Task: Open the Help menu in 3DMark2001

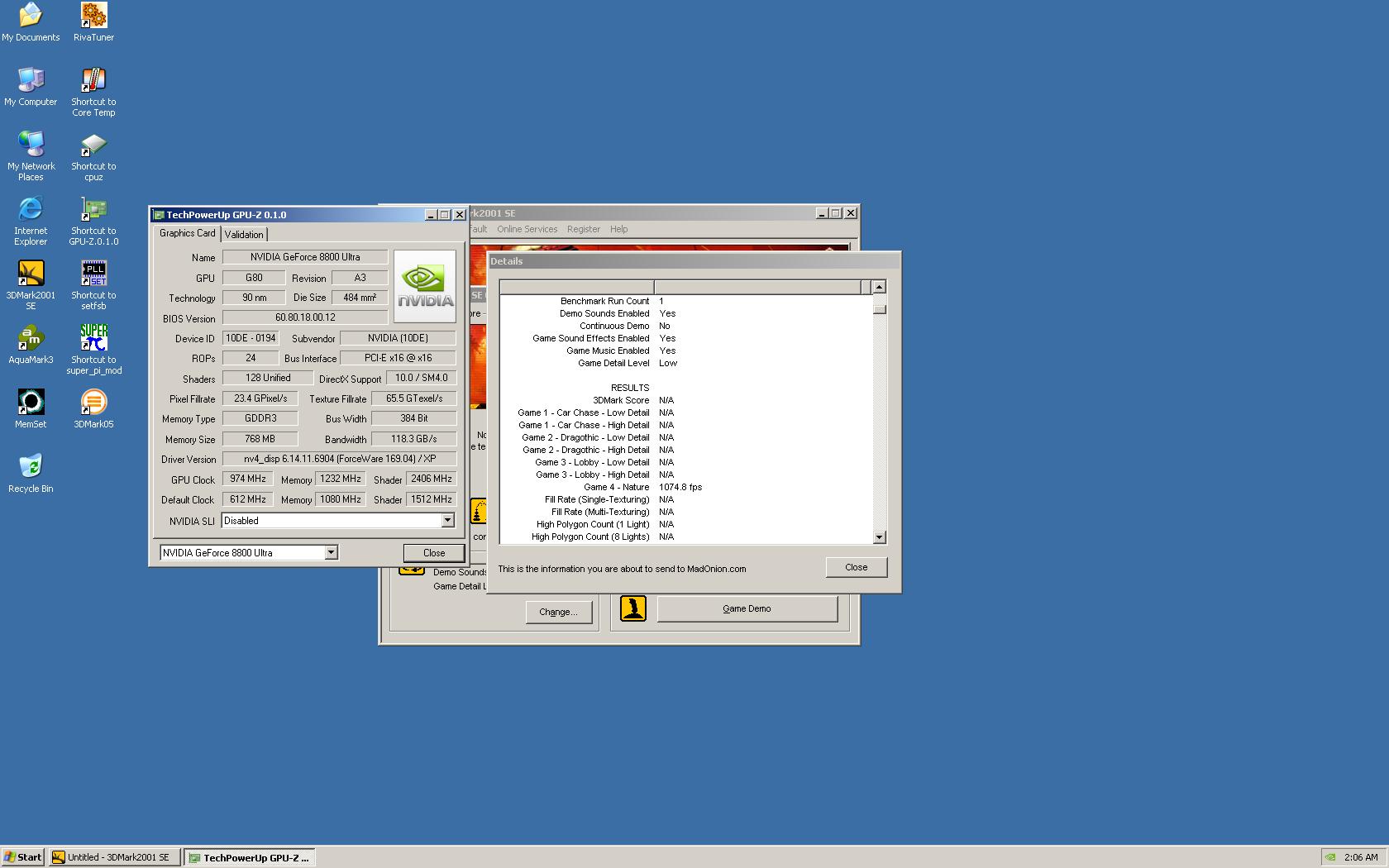Action: tap(618, 229)
